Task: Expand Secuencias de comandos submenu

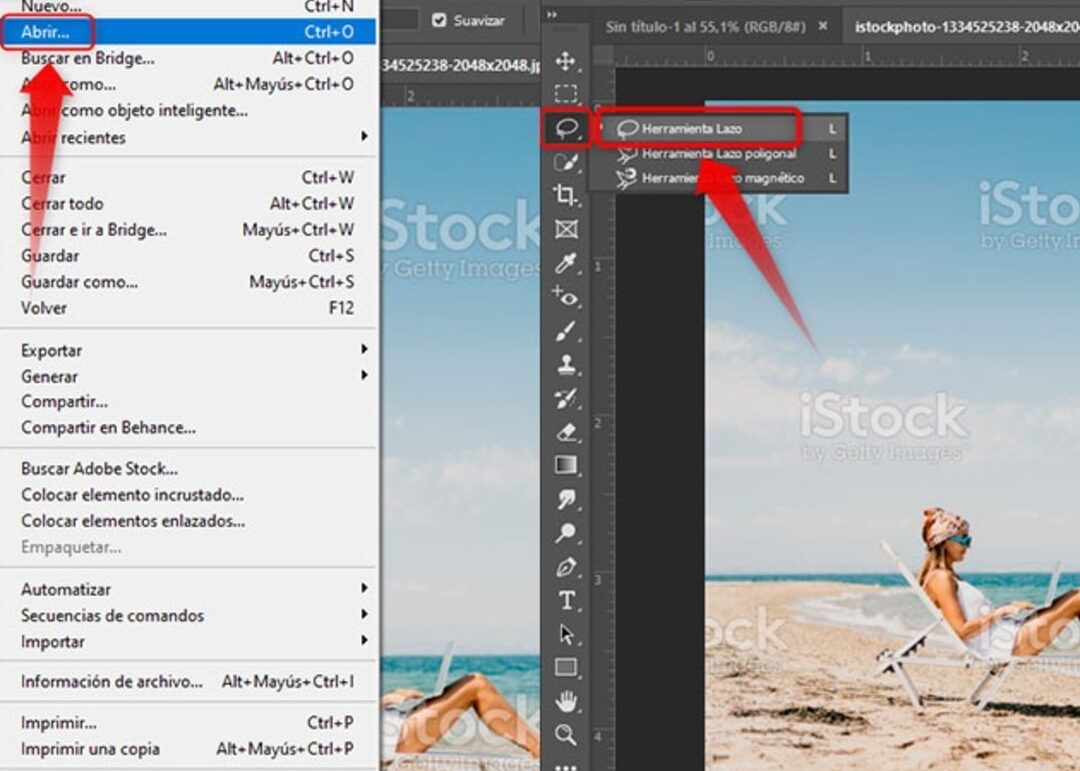Action: [188, 616]
